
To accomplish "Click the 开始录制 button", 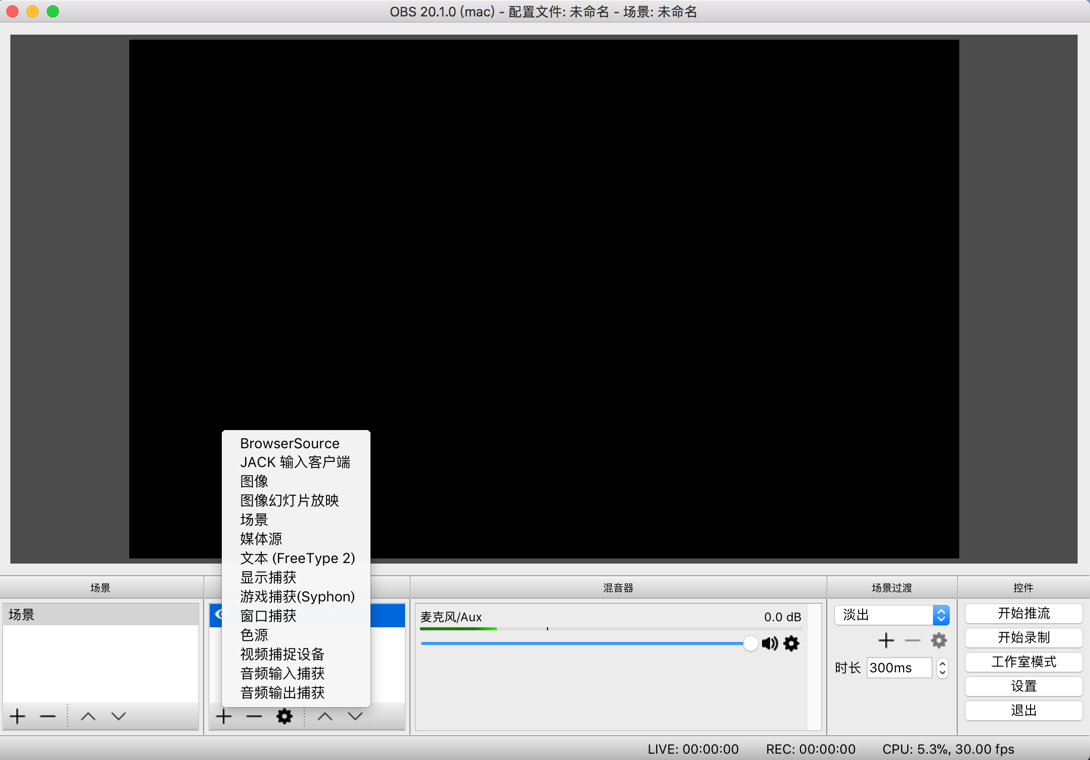I will 1023,638.
